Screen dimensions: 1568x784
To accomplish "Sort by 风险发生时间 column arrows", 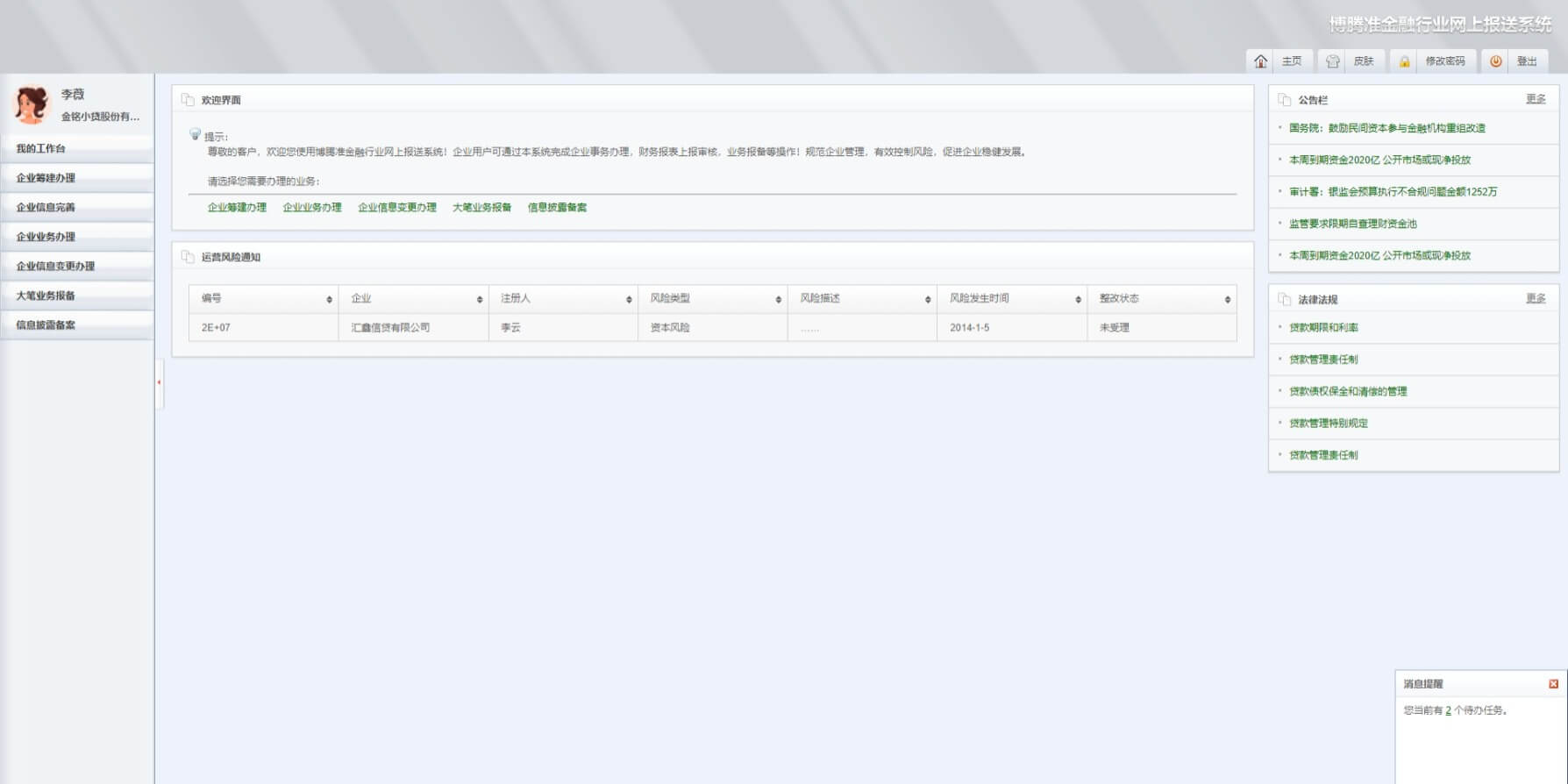I will [x=1078, y=299].
